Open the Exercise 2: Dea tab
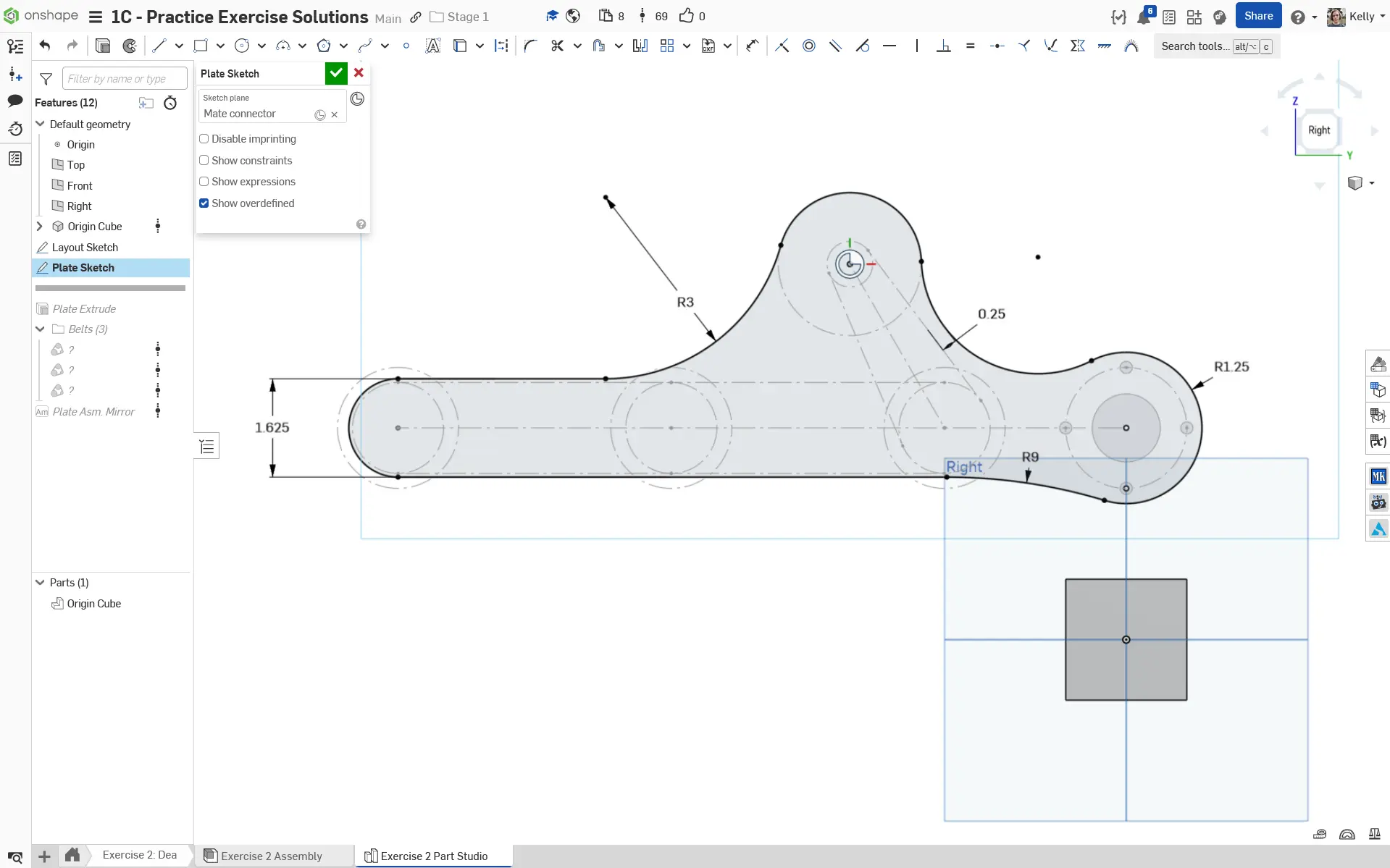The image size is (1390, 868). click(x=139, y=855)
